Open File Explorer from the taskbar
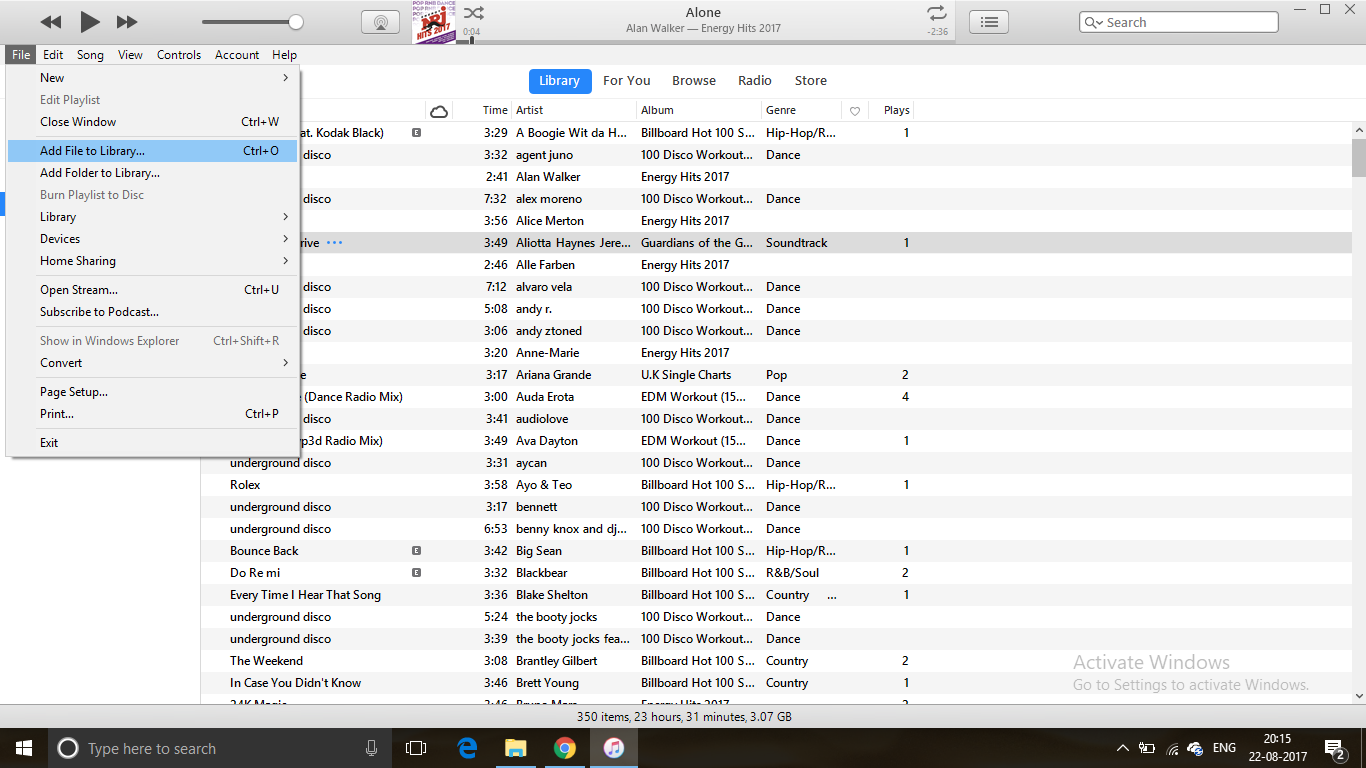 click(515, 748)
